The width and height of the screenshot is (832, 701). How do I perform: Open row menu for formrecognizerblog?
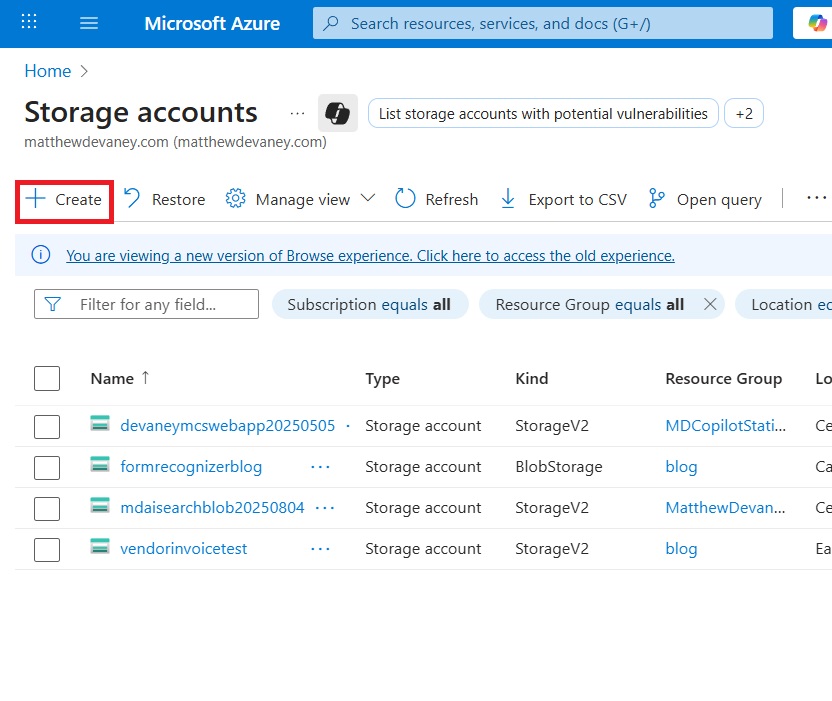tap(320, 467)
